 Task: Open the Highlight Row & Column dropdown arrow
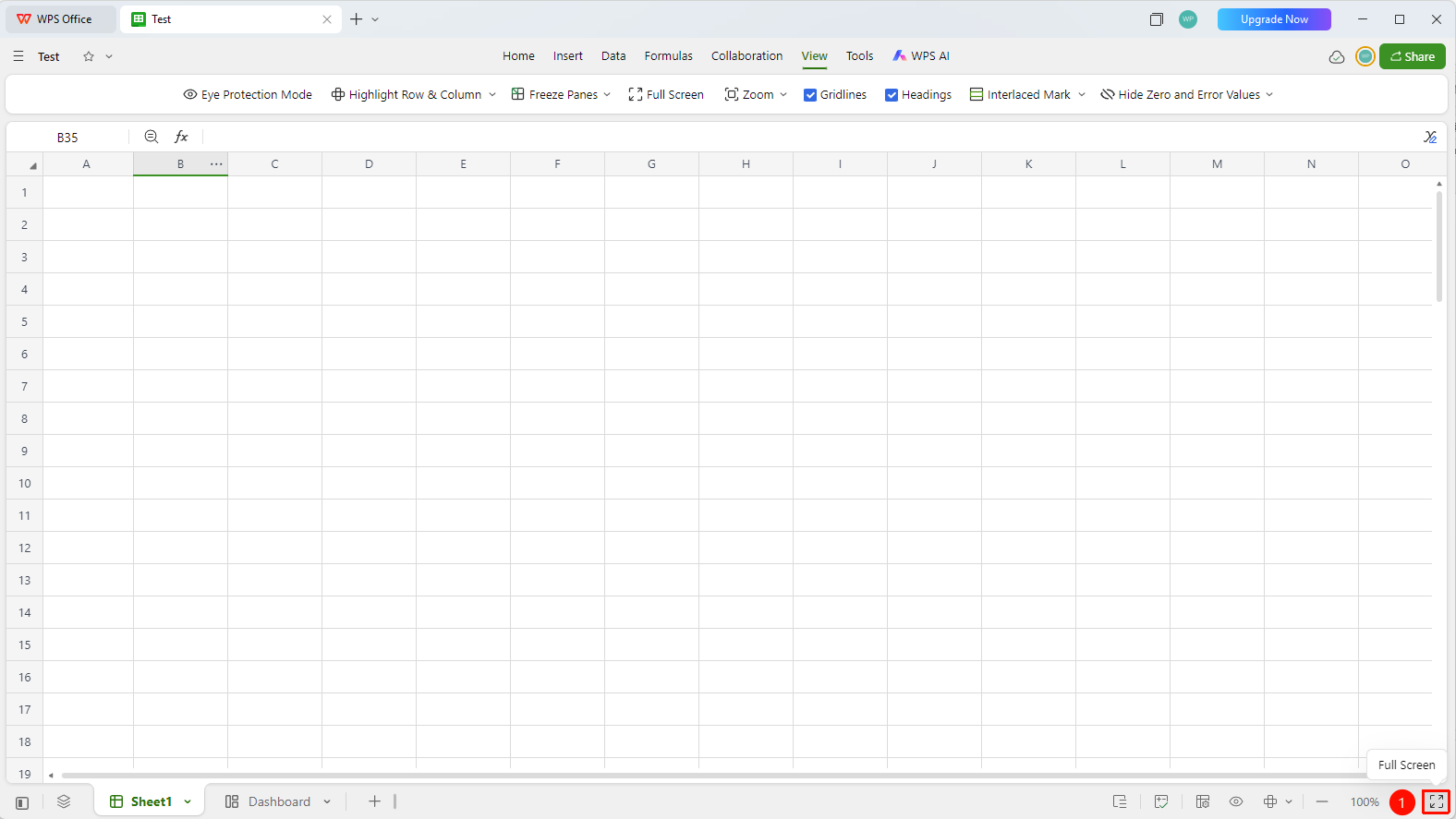coord(492,94)
